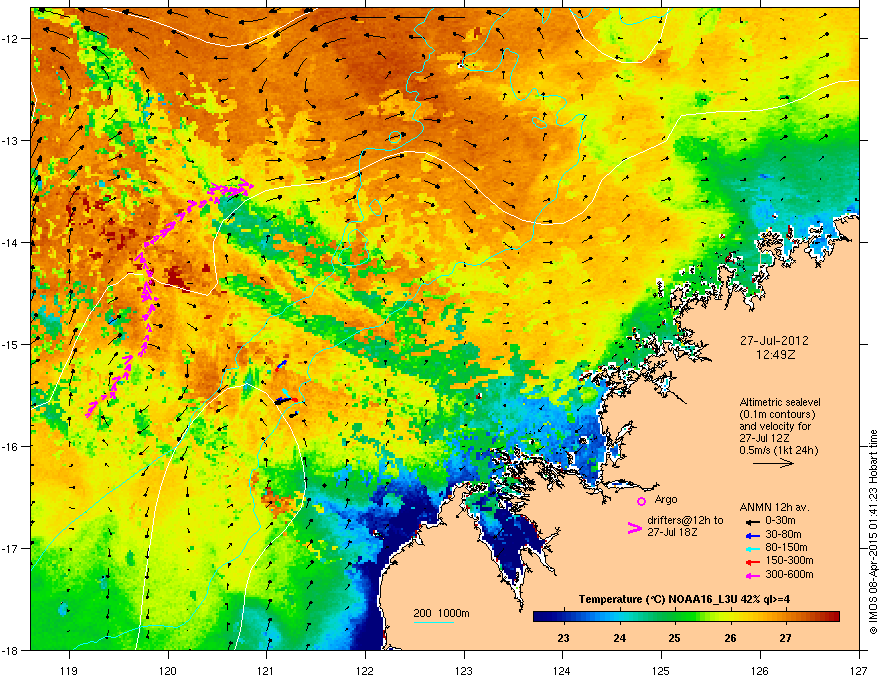Click the '(0.1m contours)' caption line
880x680 pixels.
[x=777, y=414]
